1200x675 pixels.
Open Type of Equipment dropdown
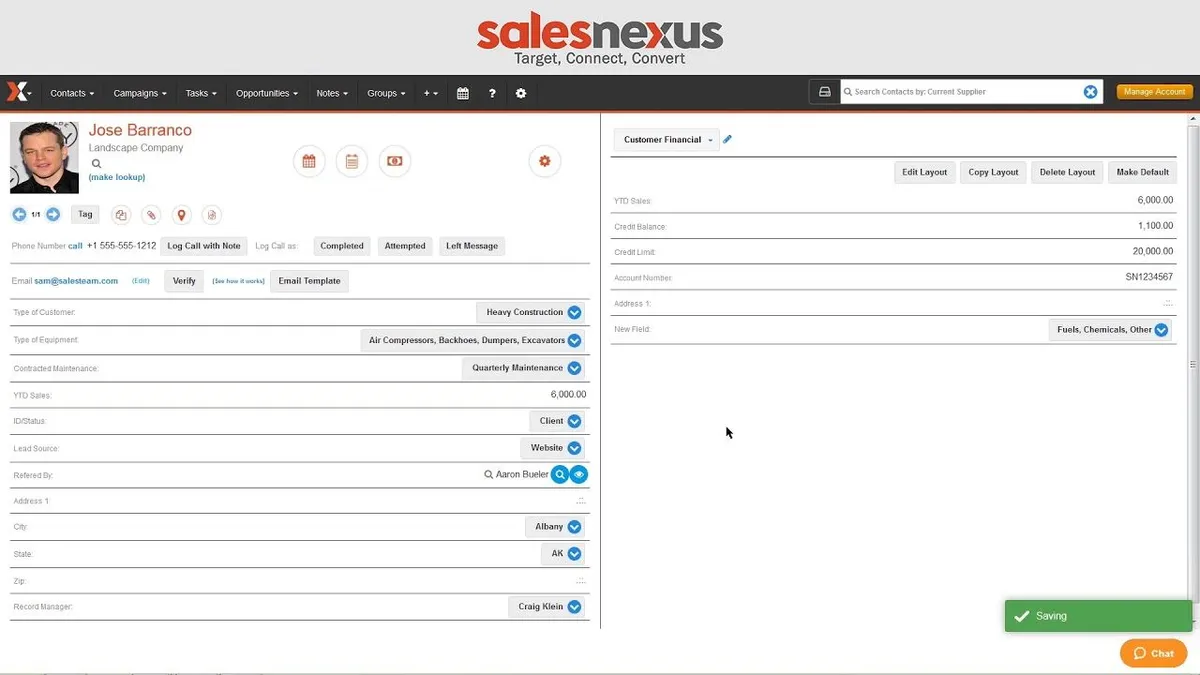473,340
